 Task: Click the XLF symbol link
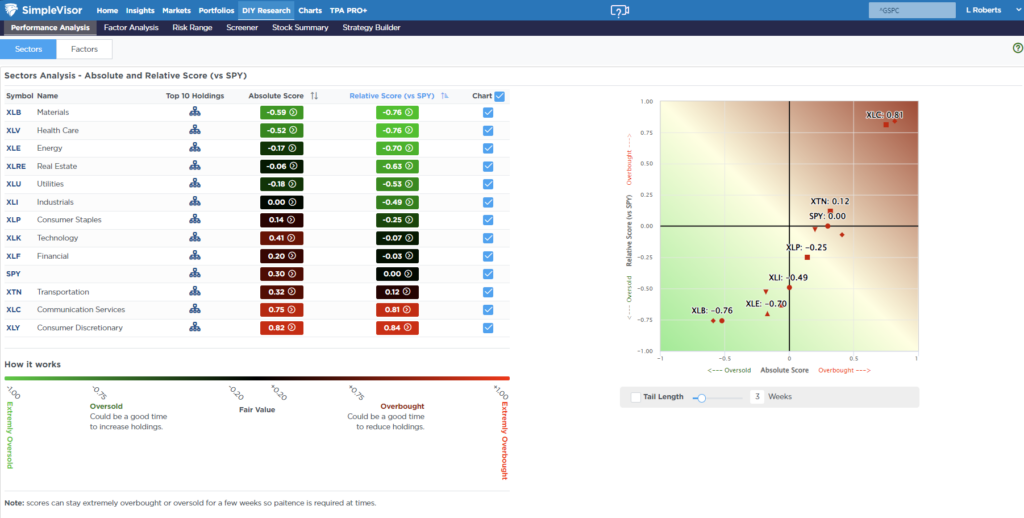(x=13, y=256)
